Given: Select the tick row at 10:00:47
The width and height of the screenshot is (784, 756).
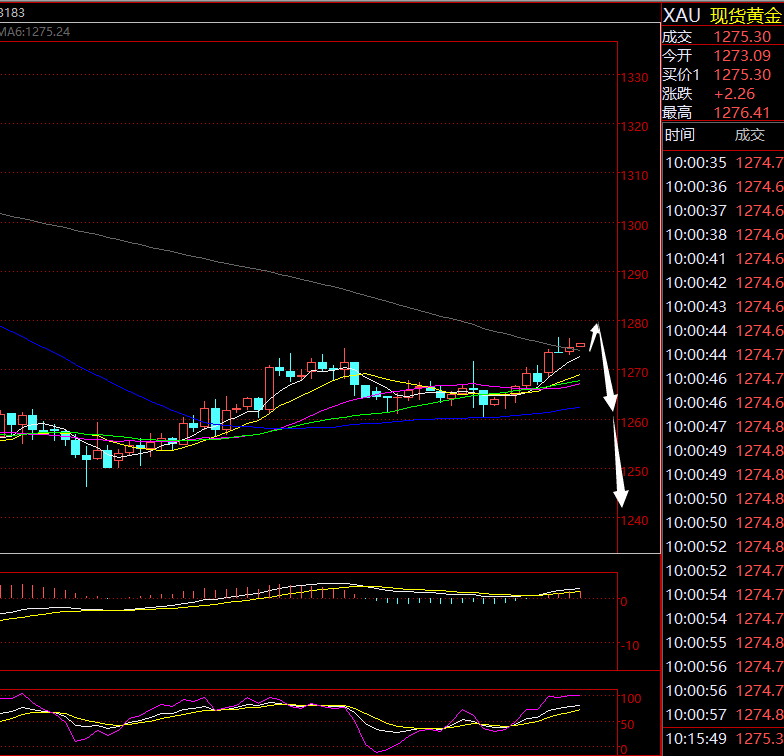Looking at the screenshot, I should tap(724, 426).
